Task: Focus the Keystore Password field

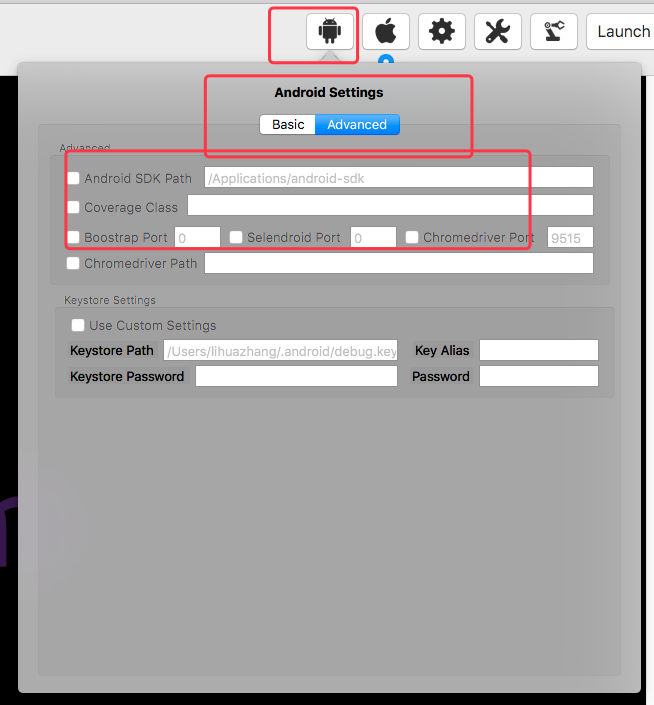Action: point(296,376)
